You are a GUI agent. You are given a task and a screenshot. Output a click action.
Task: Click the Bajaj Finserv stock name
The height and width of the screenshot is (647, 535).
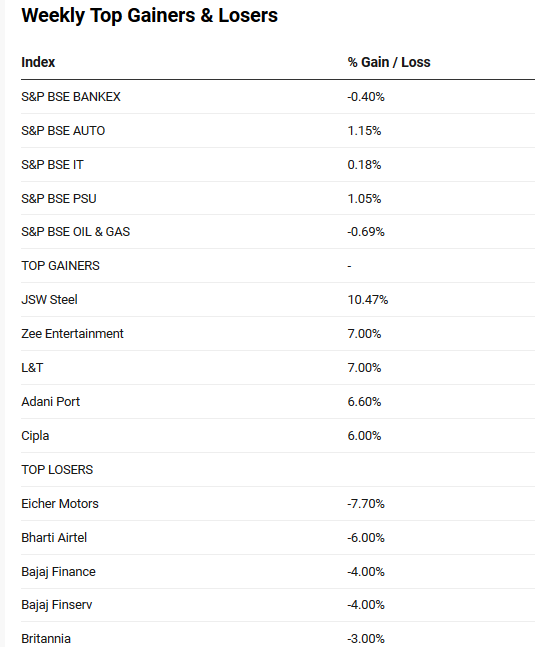pyautogui.click(x=57, y=605)
